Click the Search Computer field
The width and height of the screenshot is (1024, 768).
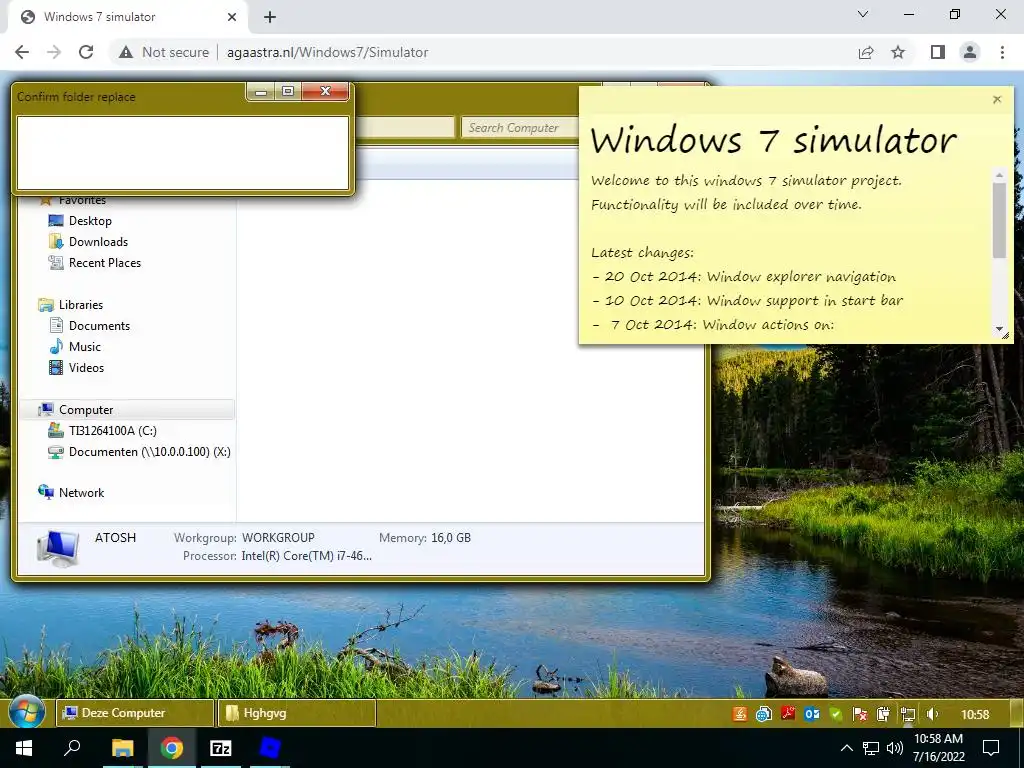[x=521, y=127]
